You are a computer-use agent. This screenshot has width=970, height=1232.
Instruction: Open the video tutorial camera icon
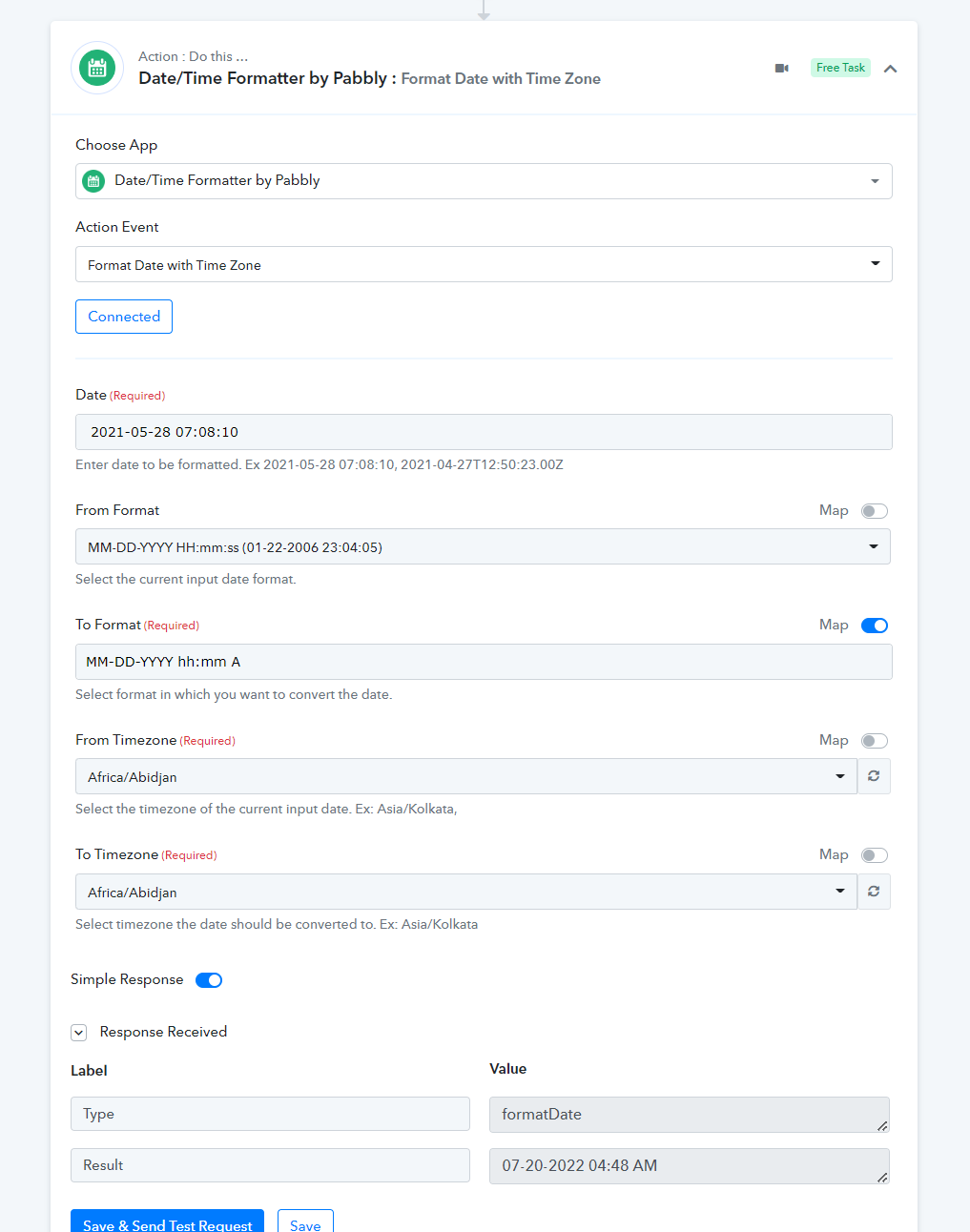(782, 68)
